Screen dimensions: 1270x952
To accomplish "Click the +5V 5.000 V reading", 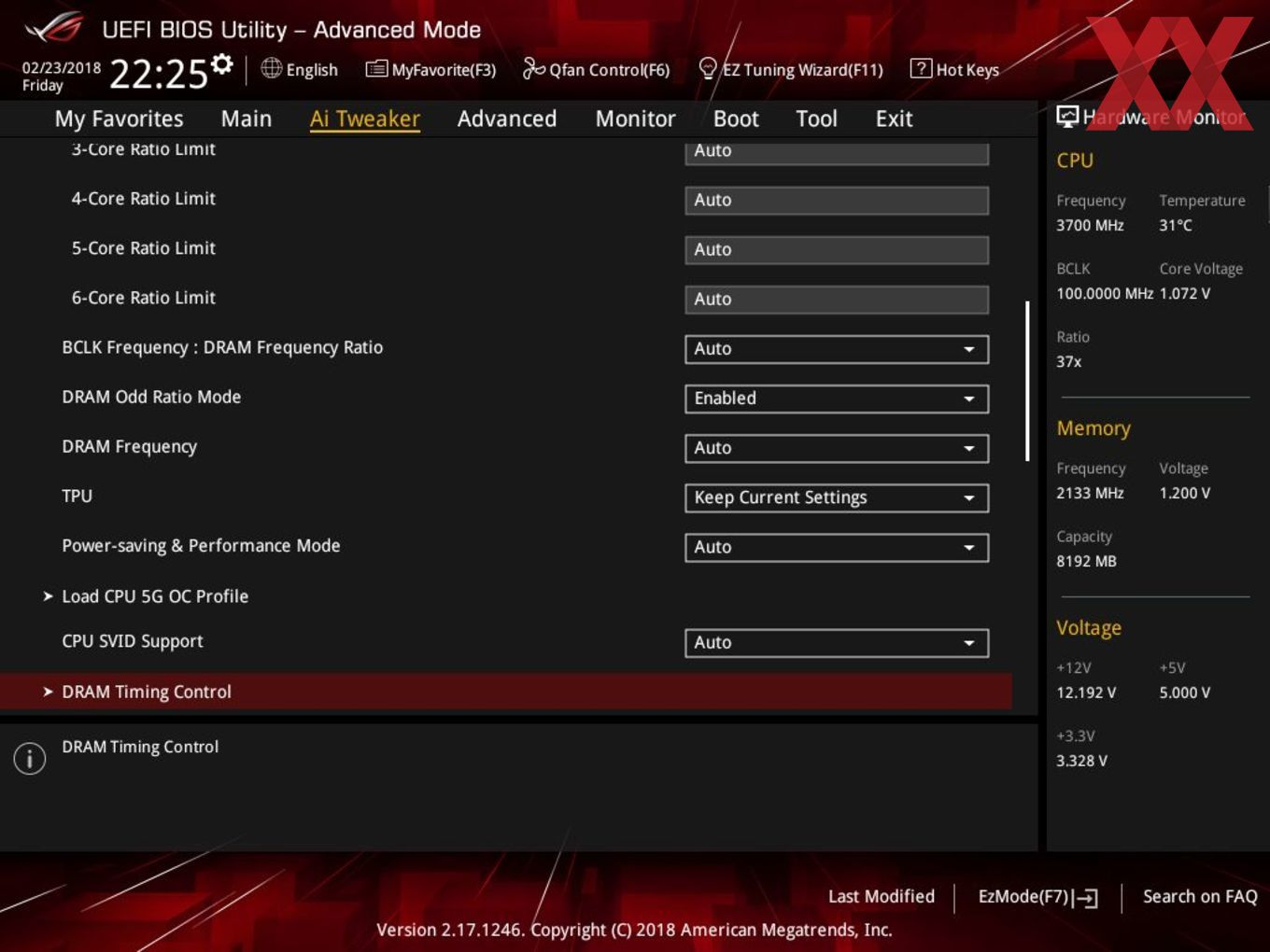I will coord(1185,693).
